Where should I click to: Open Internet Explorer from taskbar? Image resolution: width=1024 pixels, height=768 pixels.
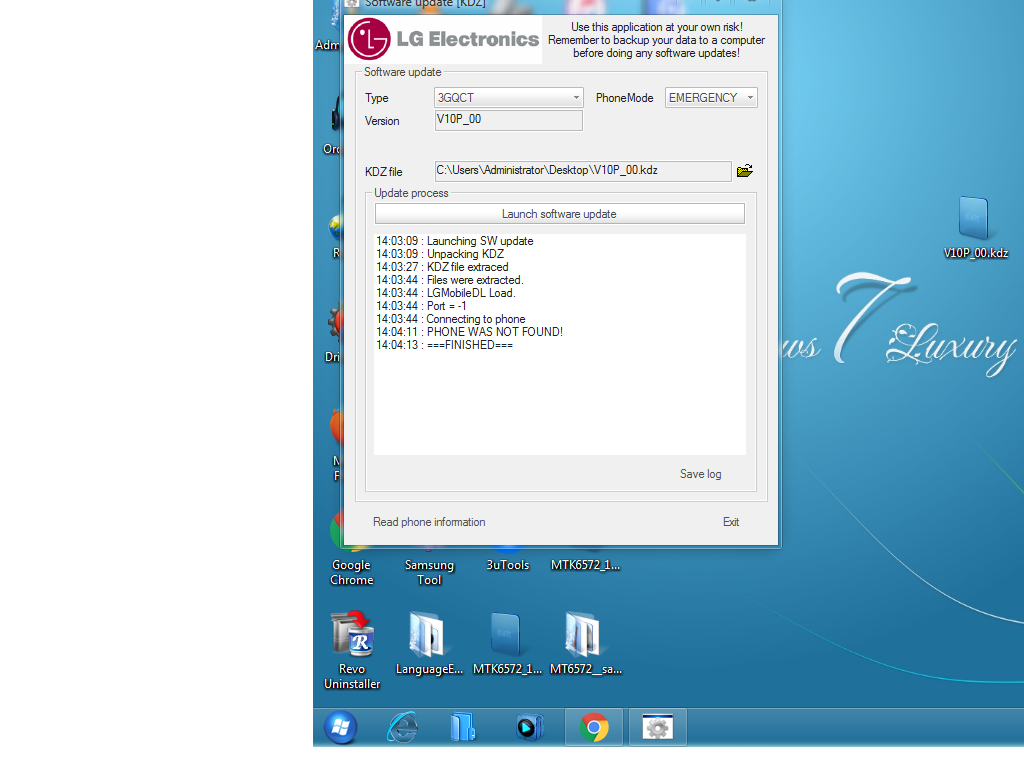(x=402, y=727)
